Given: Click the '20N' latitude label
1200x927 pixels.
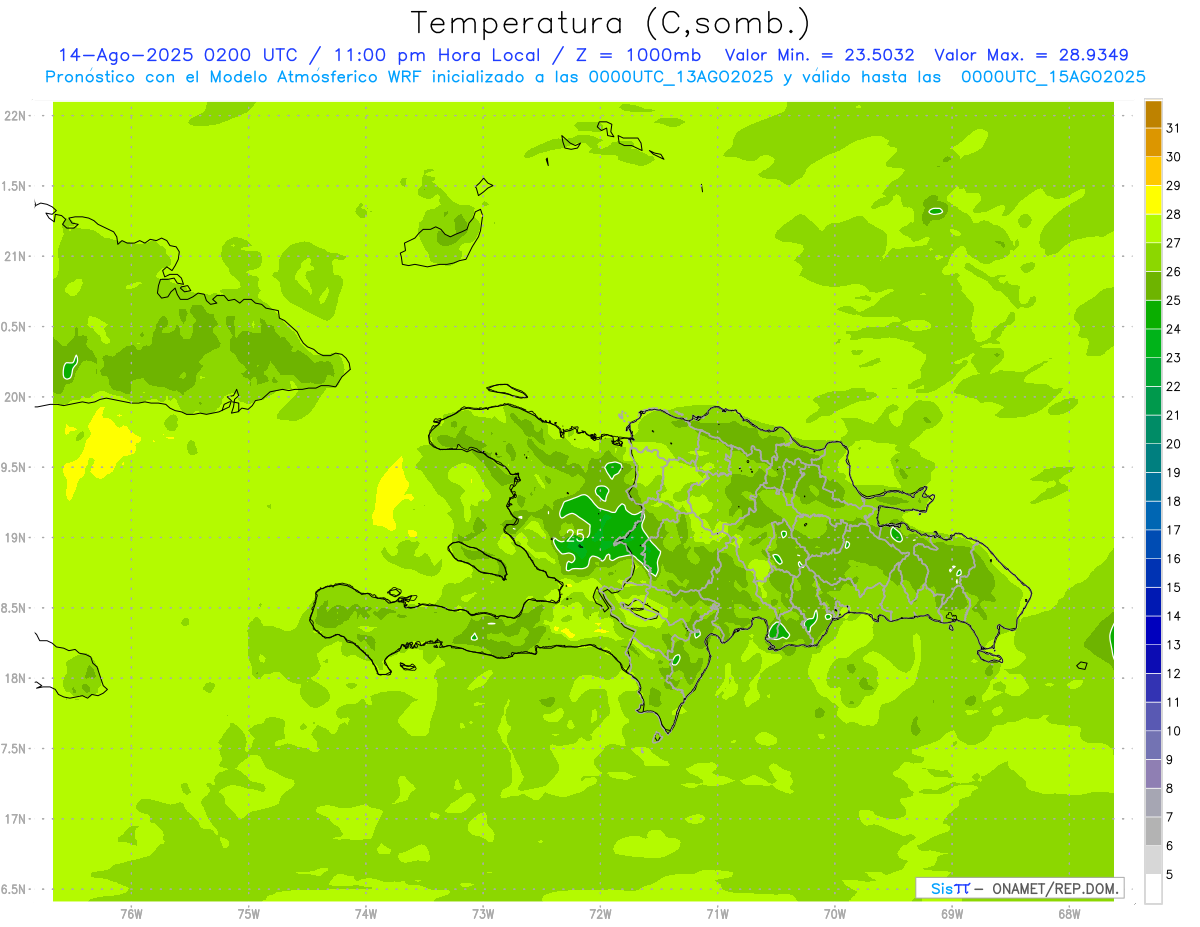Looking at the screenshot, I should pos(16,397).
